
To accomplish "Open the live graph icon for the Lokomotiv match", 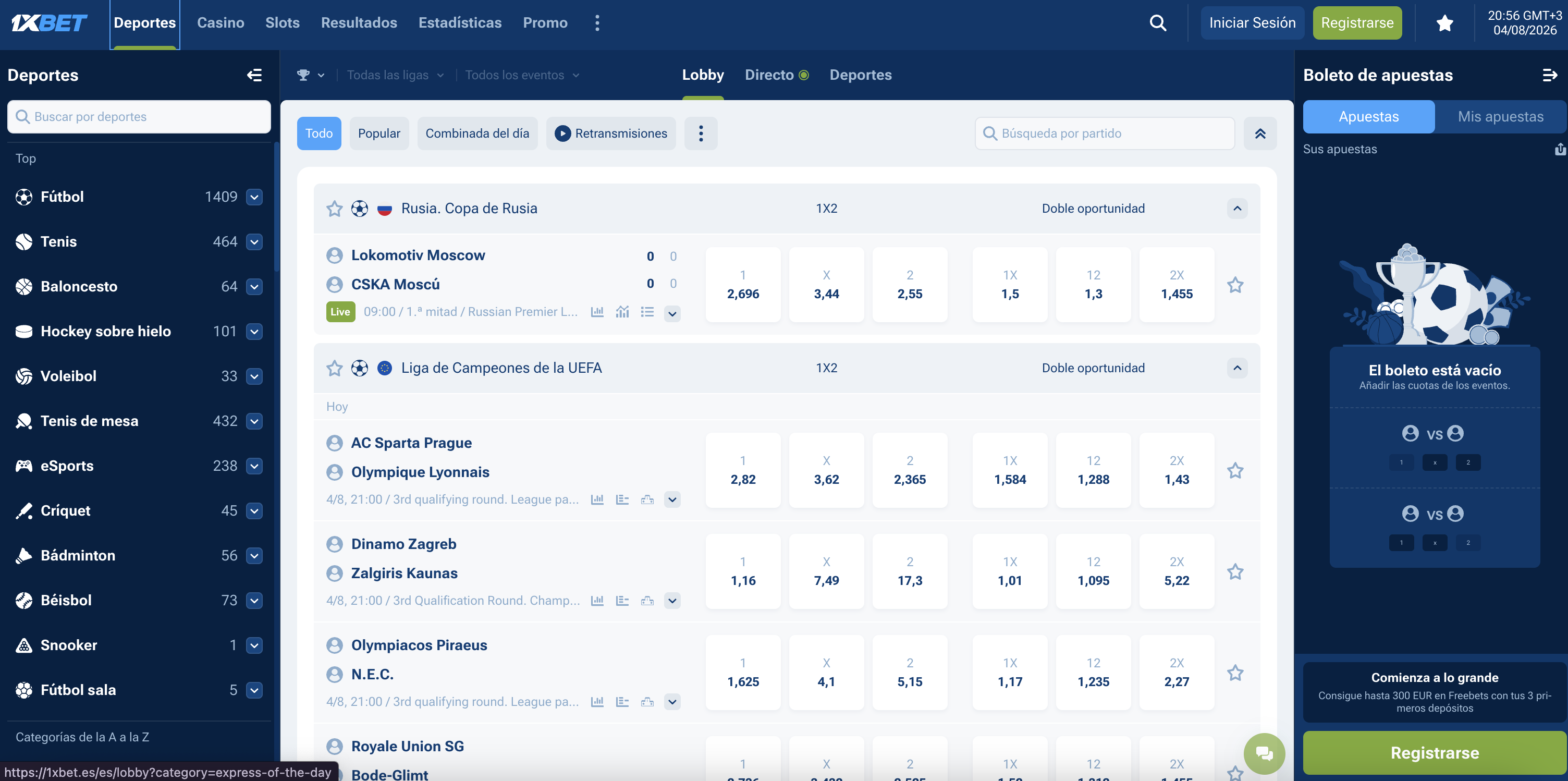I will (622, 312).
